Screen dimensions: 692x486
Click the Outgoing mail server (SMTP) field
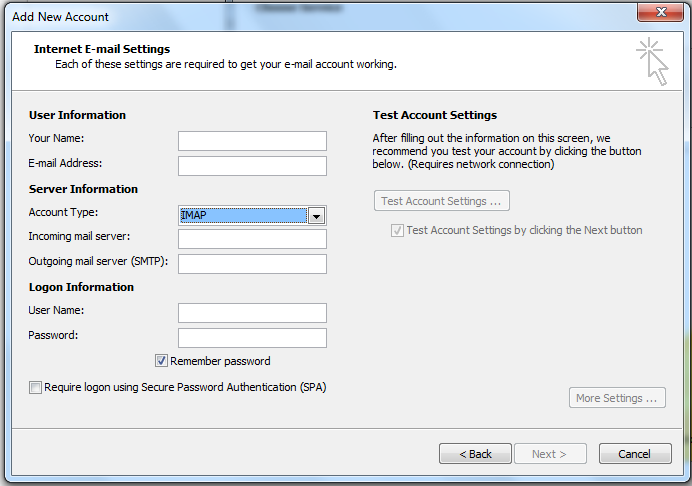[x=252, y=264]
